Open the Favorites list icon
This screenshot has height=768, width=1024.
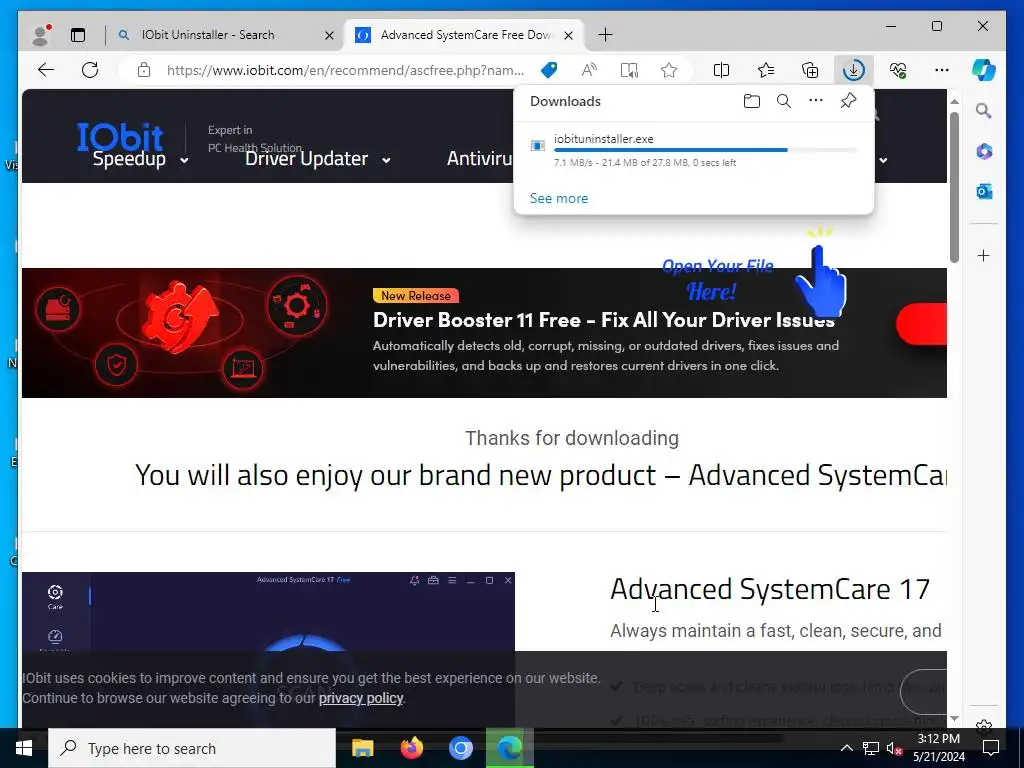[x=766, y=70]
